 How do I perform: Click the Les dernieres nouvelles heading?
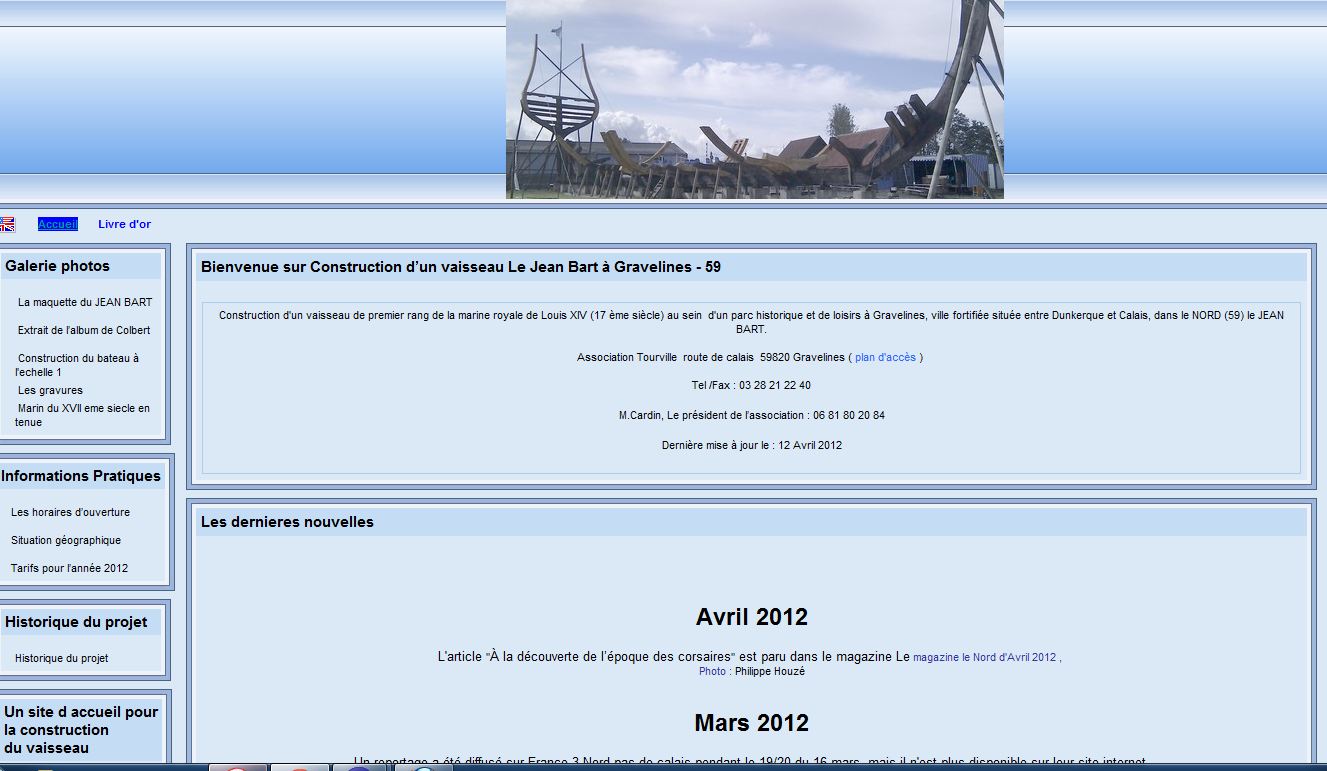287,522
